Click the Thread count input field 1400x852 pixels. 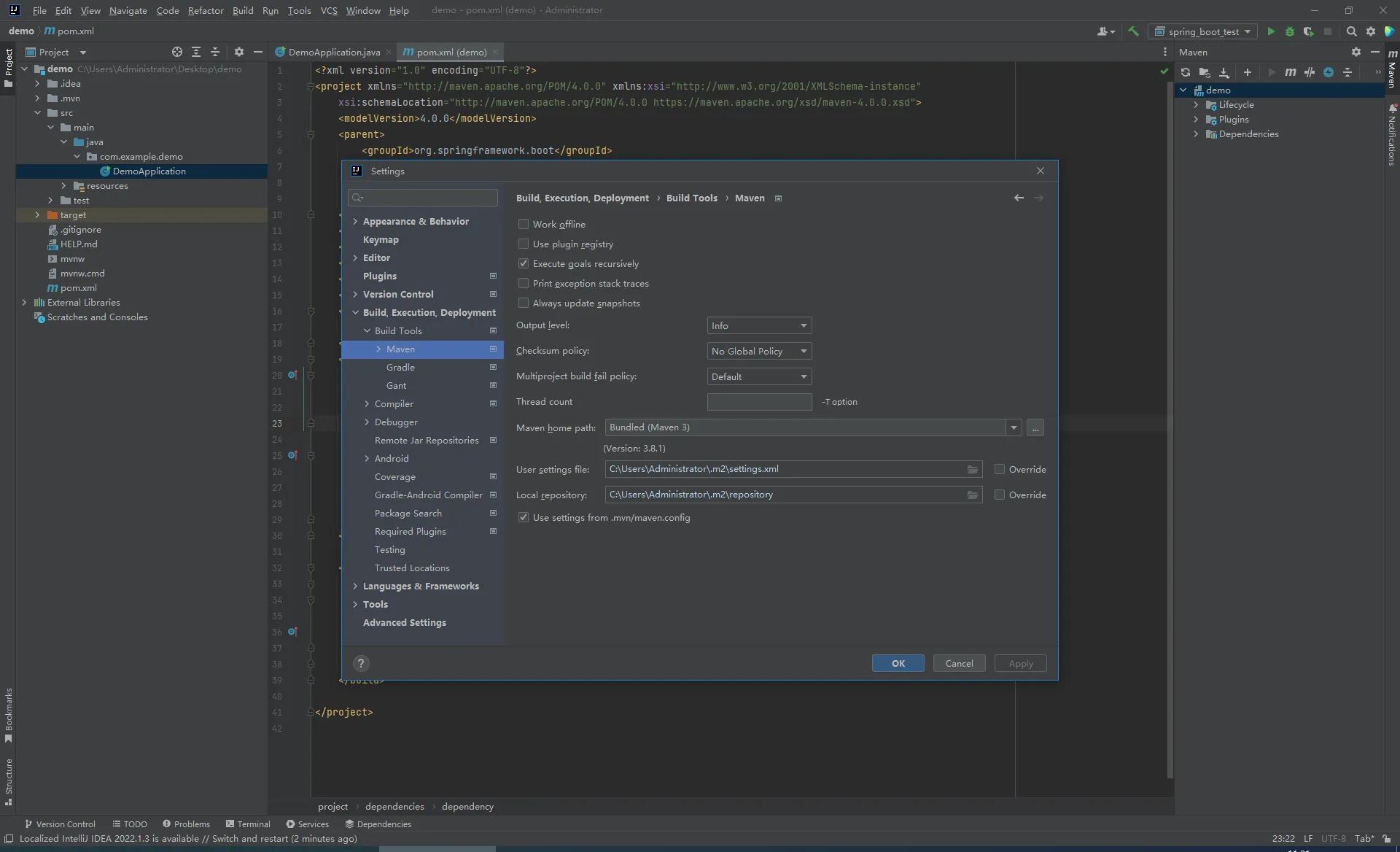pos(759,402)
